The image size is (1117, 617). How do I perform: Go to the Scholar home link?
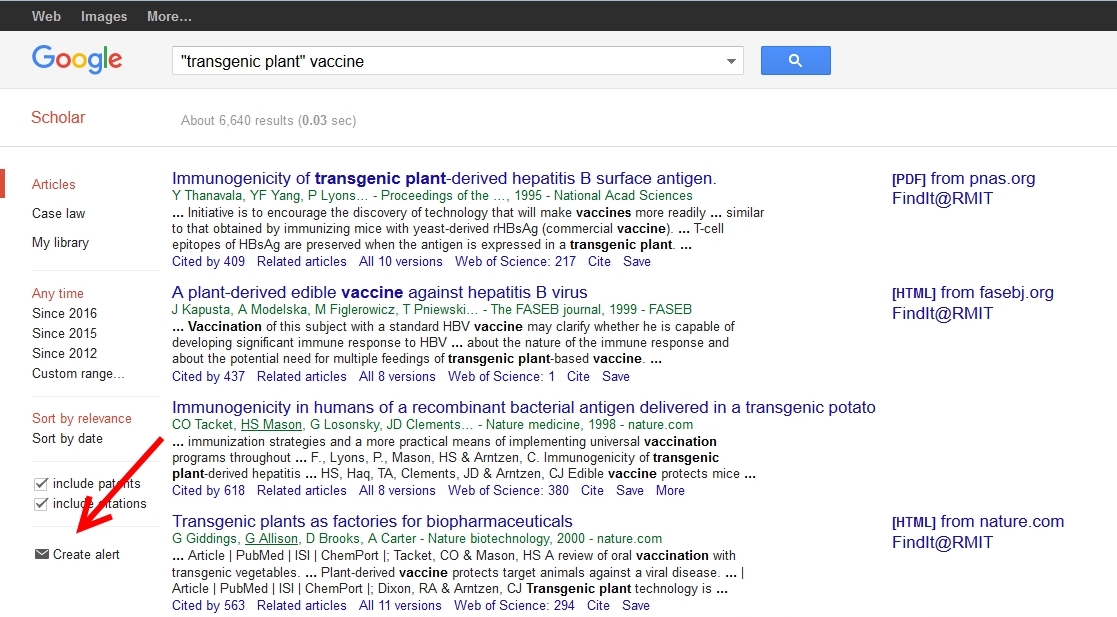coord(58,118)
